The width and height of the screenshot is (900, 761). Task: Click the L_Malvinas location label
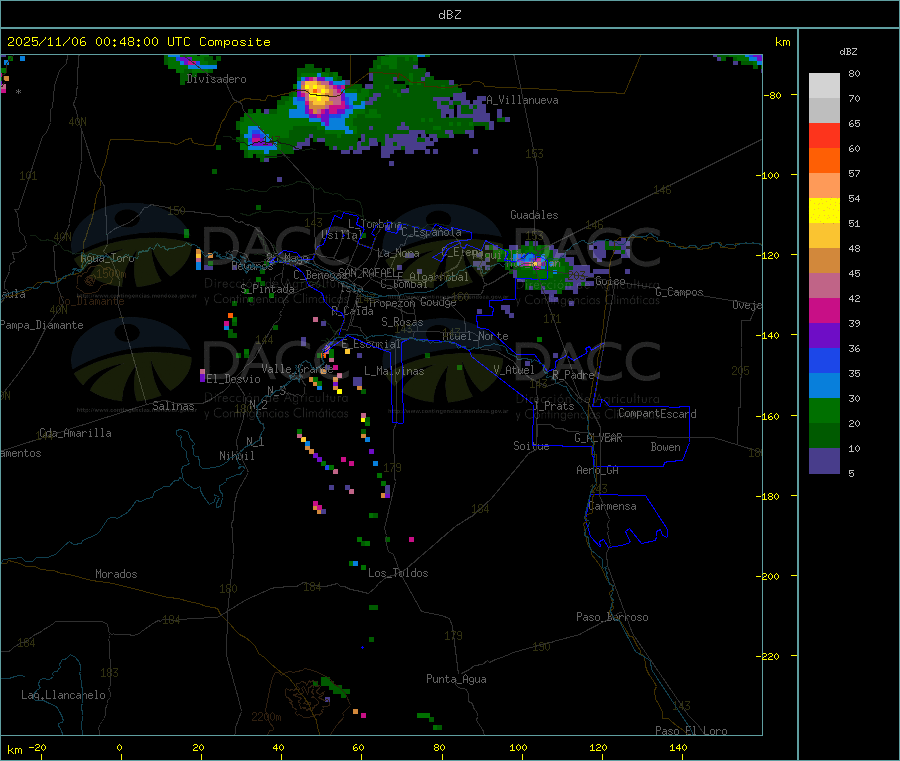394,371
